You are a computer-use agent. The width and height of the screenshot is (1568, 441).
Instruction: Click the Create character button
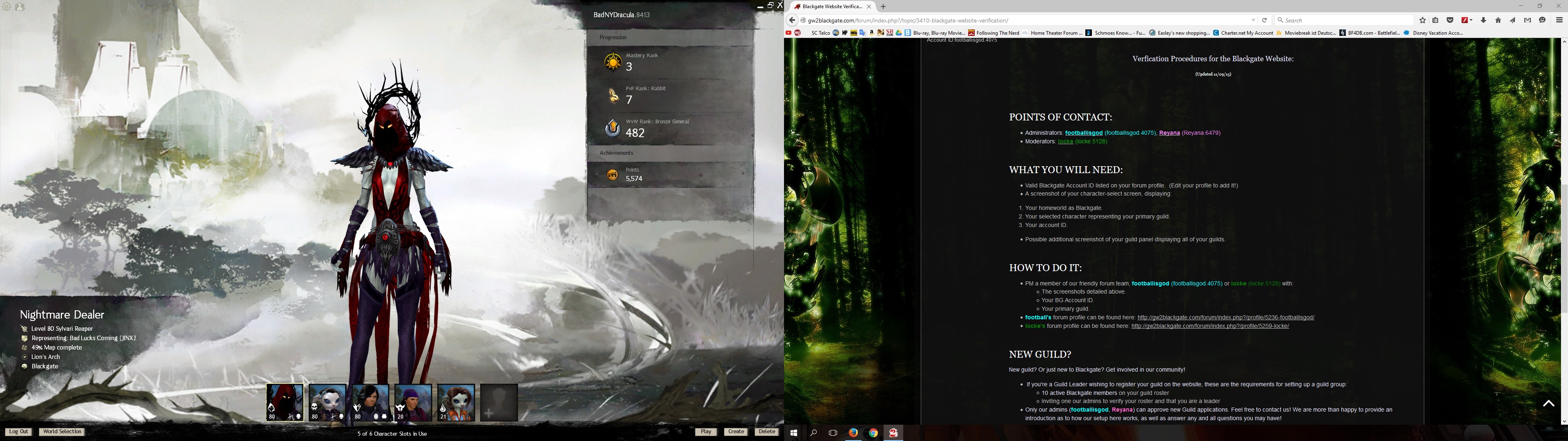click(736, 432)
